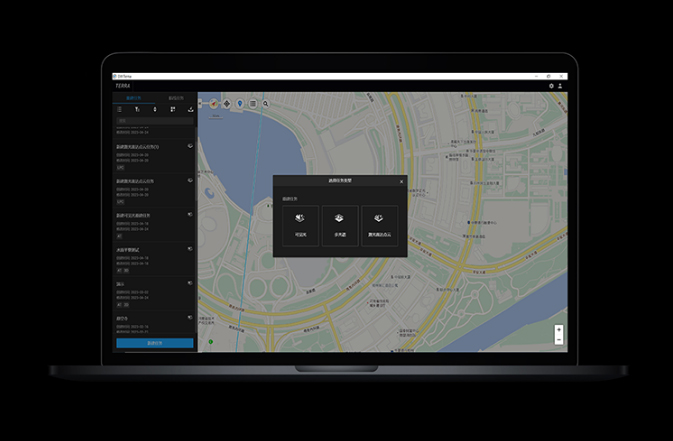Open settings gear in top-right corner

coord(551,86)
